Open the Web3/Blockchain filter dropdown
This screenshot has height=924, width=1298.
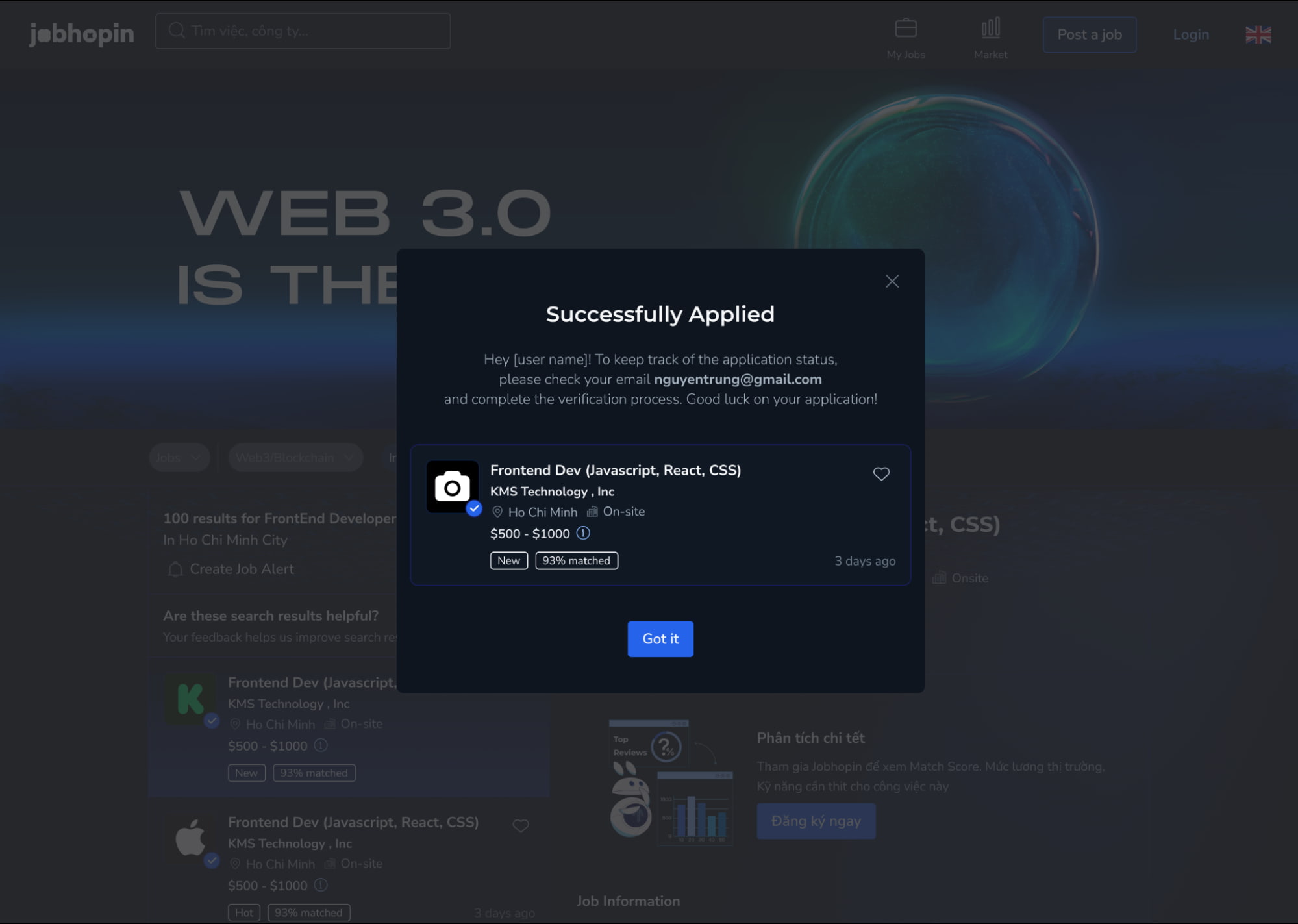[x=291, y=457]
